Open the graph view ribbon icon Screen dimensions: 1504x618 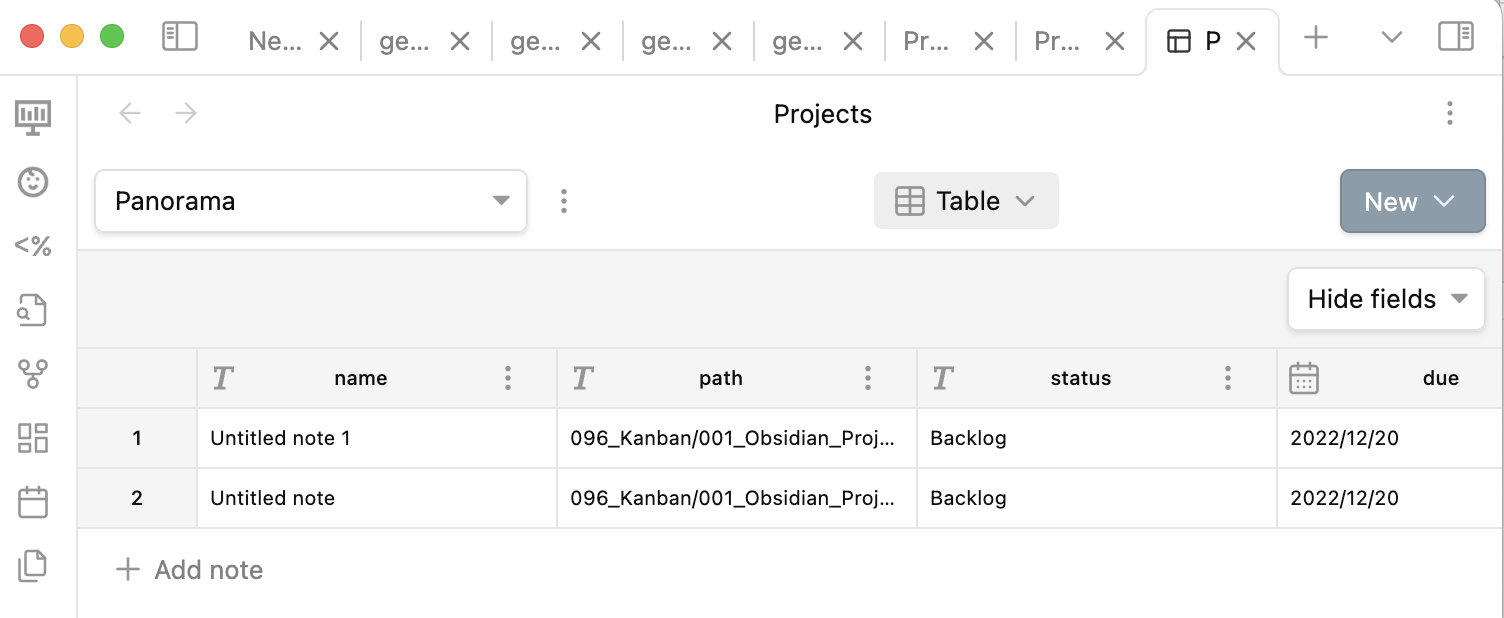tap(33, 374)
